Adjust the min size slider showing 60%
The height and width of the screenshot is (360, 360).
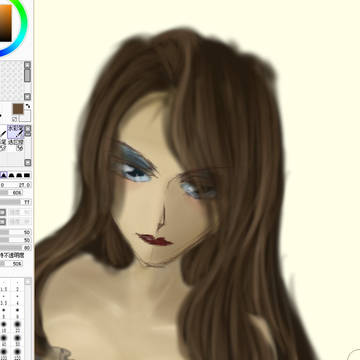click(x=11, y=193)
